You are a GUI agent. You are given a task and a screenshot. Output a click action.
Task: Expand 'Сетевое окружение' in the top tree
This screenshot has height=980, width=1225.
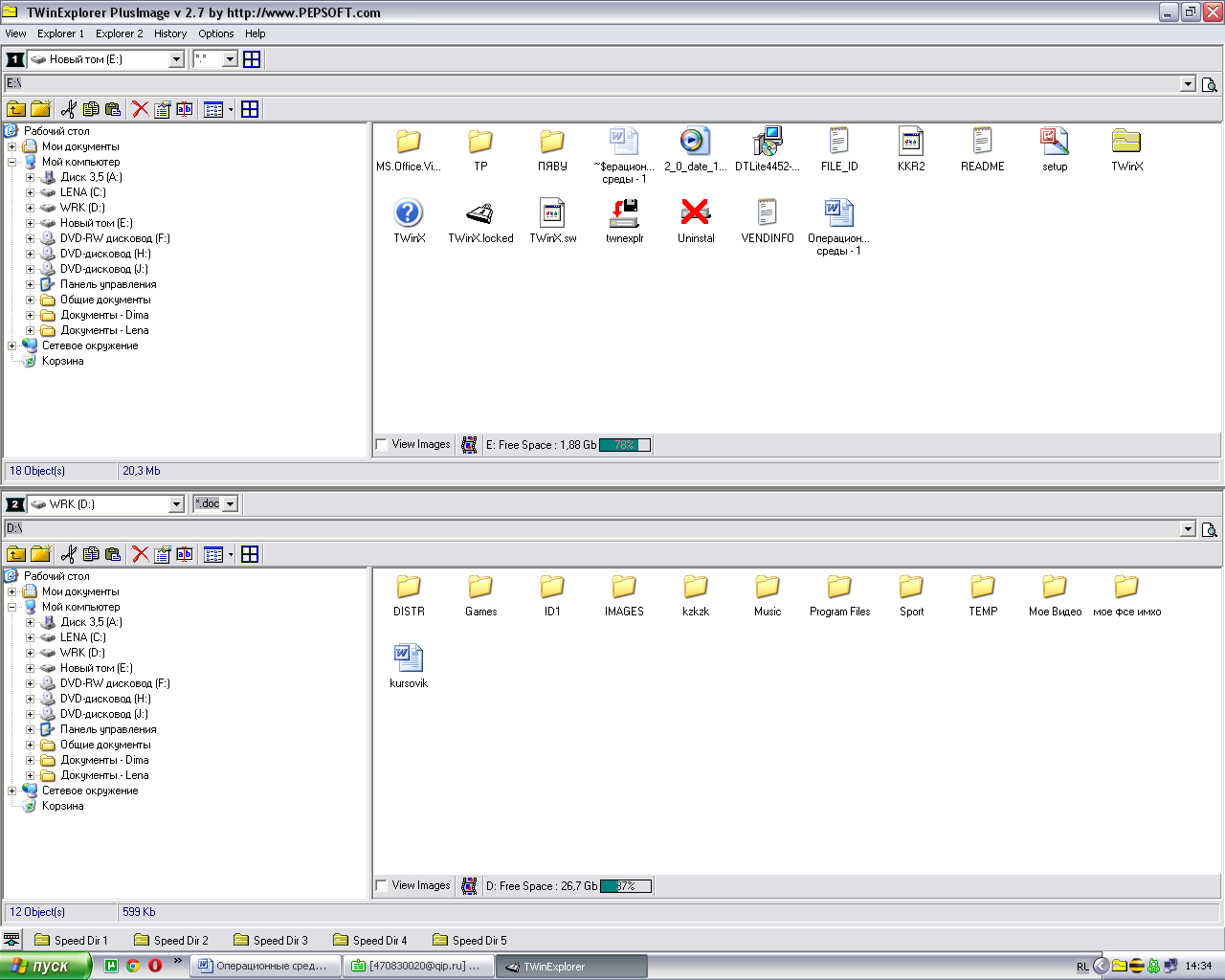[x=11, y=345]
